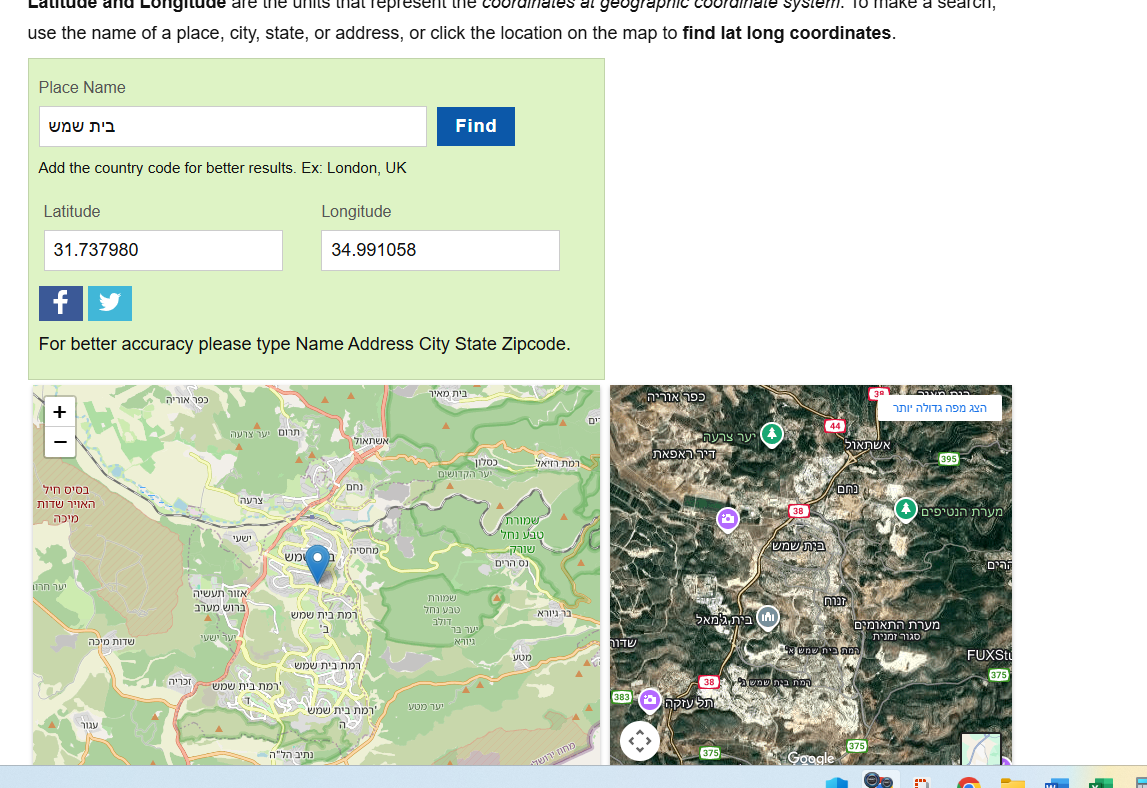1147x788 pixels.
Task: Open the larger map view link
Action: [939, 408]
